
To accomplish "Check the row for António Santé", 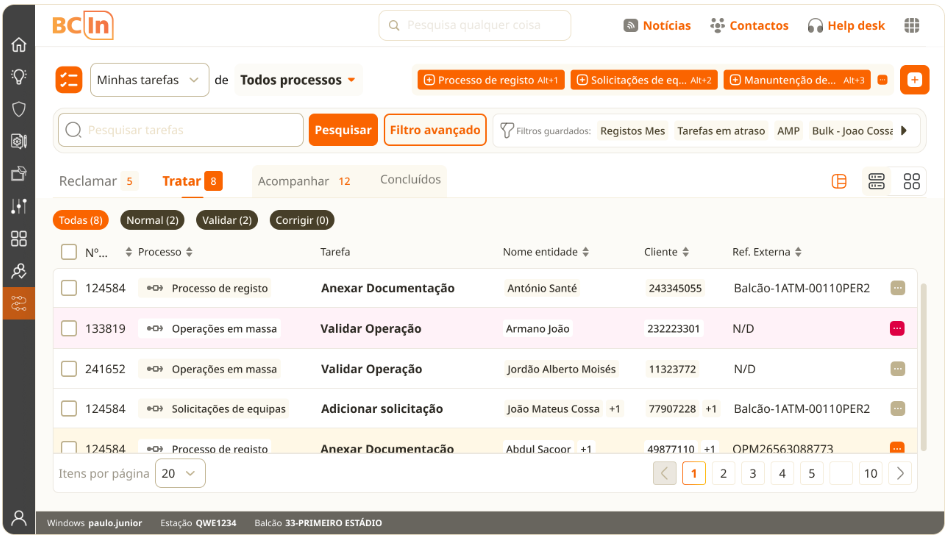I will click(x=69, y=288).
